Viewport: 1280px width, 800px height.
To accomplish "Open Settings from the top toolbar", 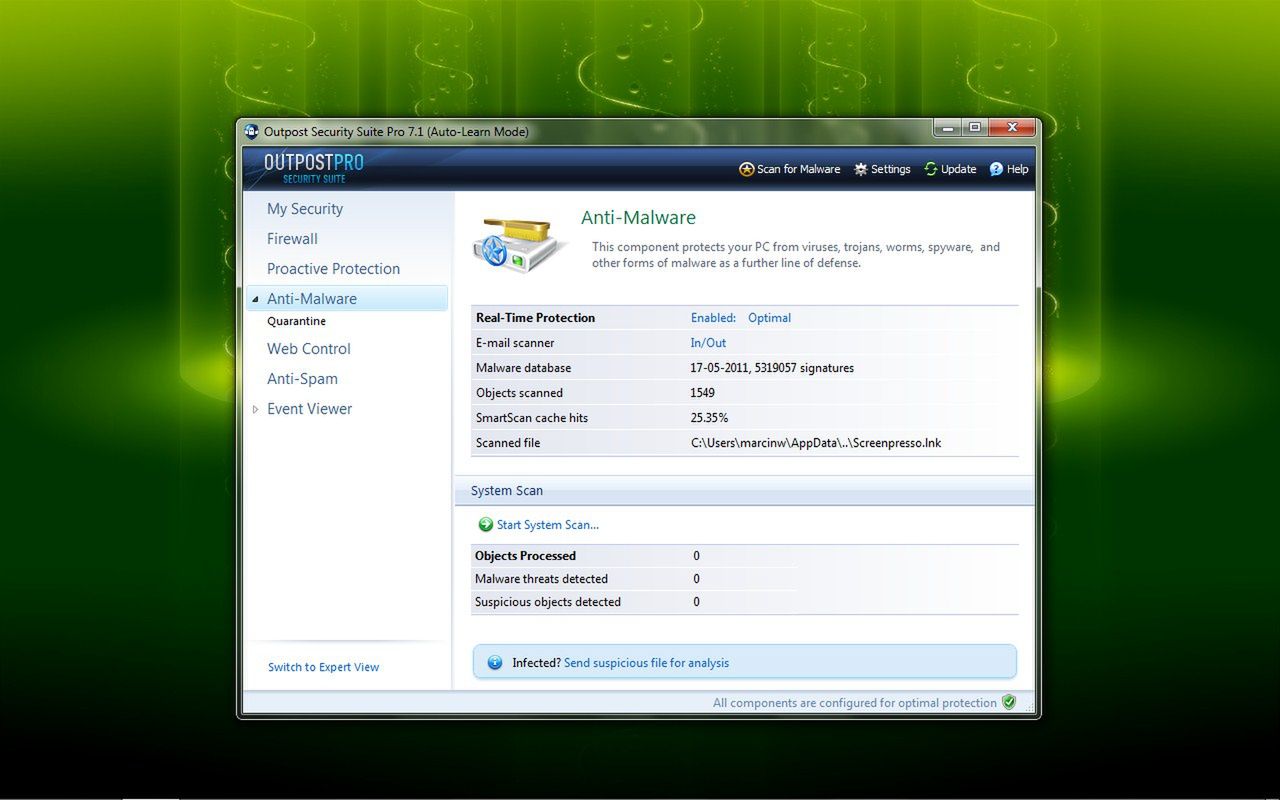I will [x=890, y=169].
